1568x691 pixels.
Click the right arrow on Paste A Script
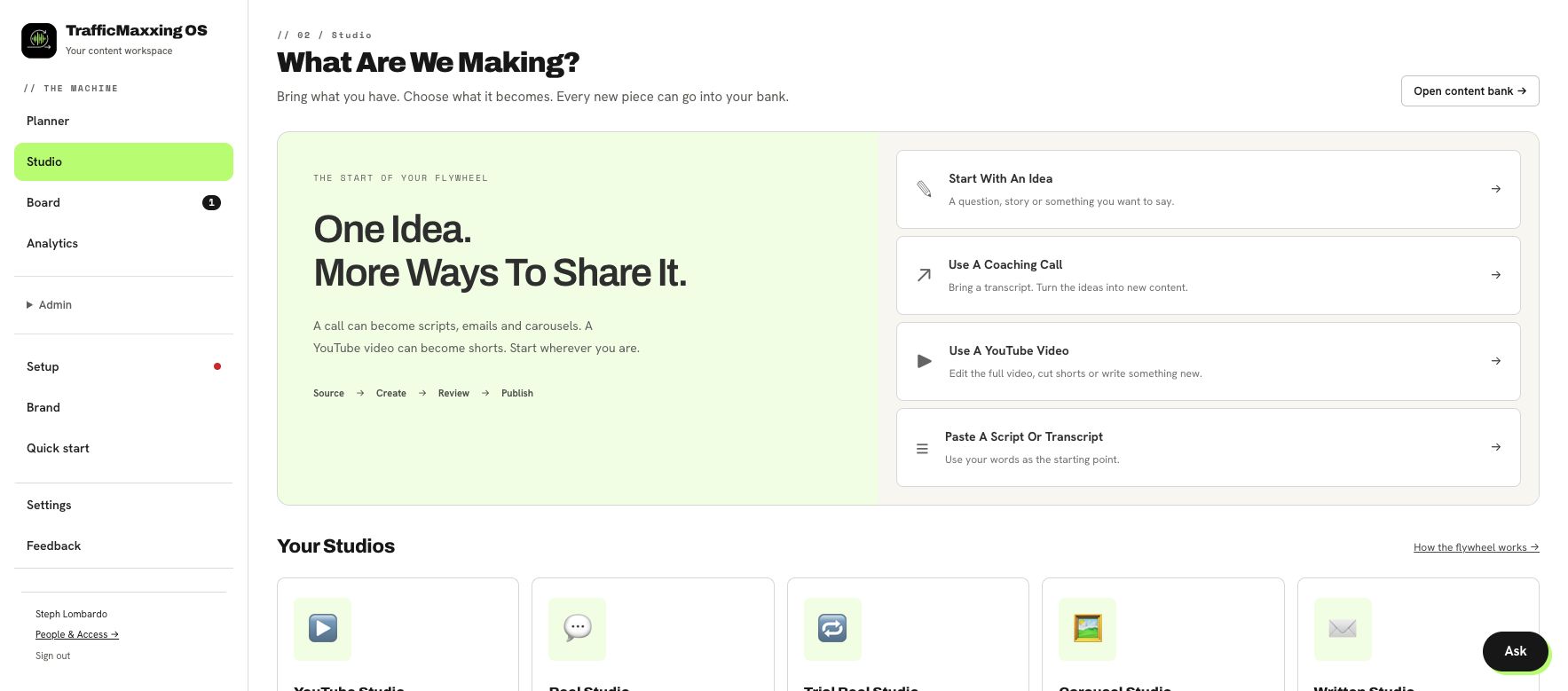tap(1496, 447)
